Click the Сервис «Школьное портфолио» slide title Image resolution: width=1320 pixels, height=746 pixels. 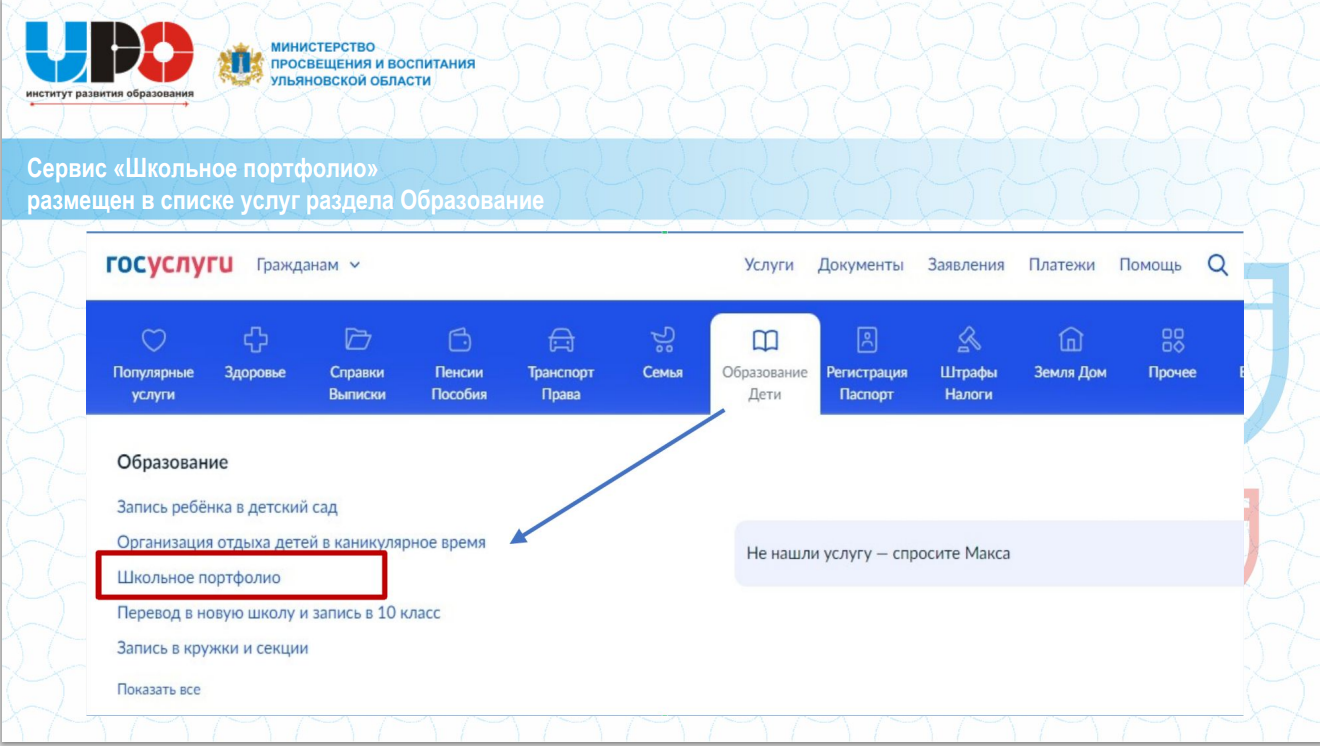(285, 184)
